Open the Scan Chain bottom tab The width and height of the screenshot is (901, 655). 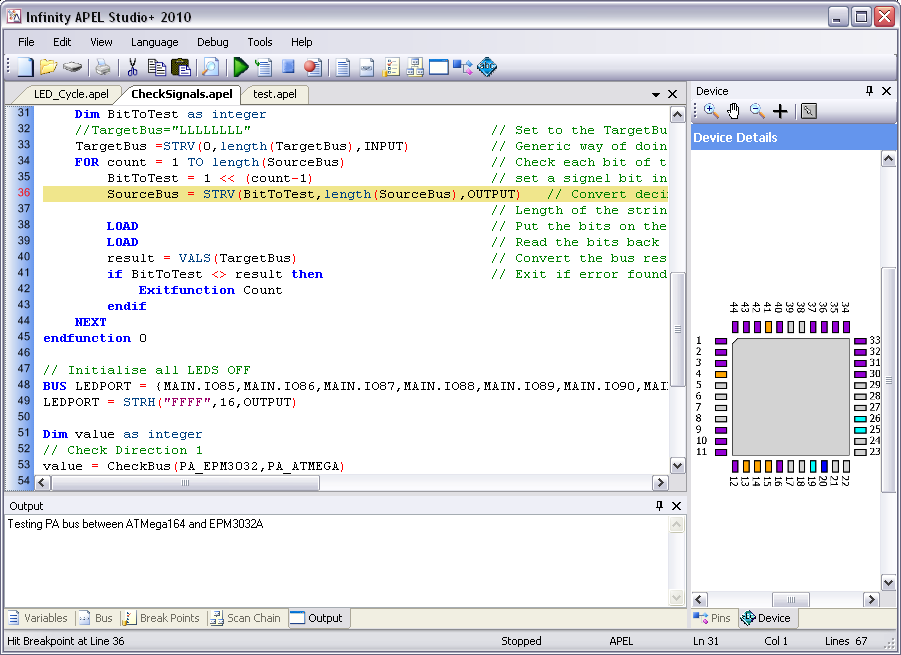click(x=245, y=618)
